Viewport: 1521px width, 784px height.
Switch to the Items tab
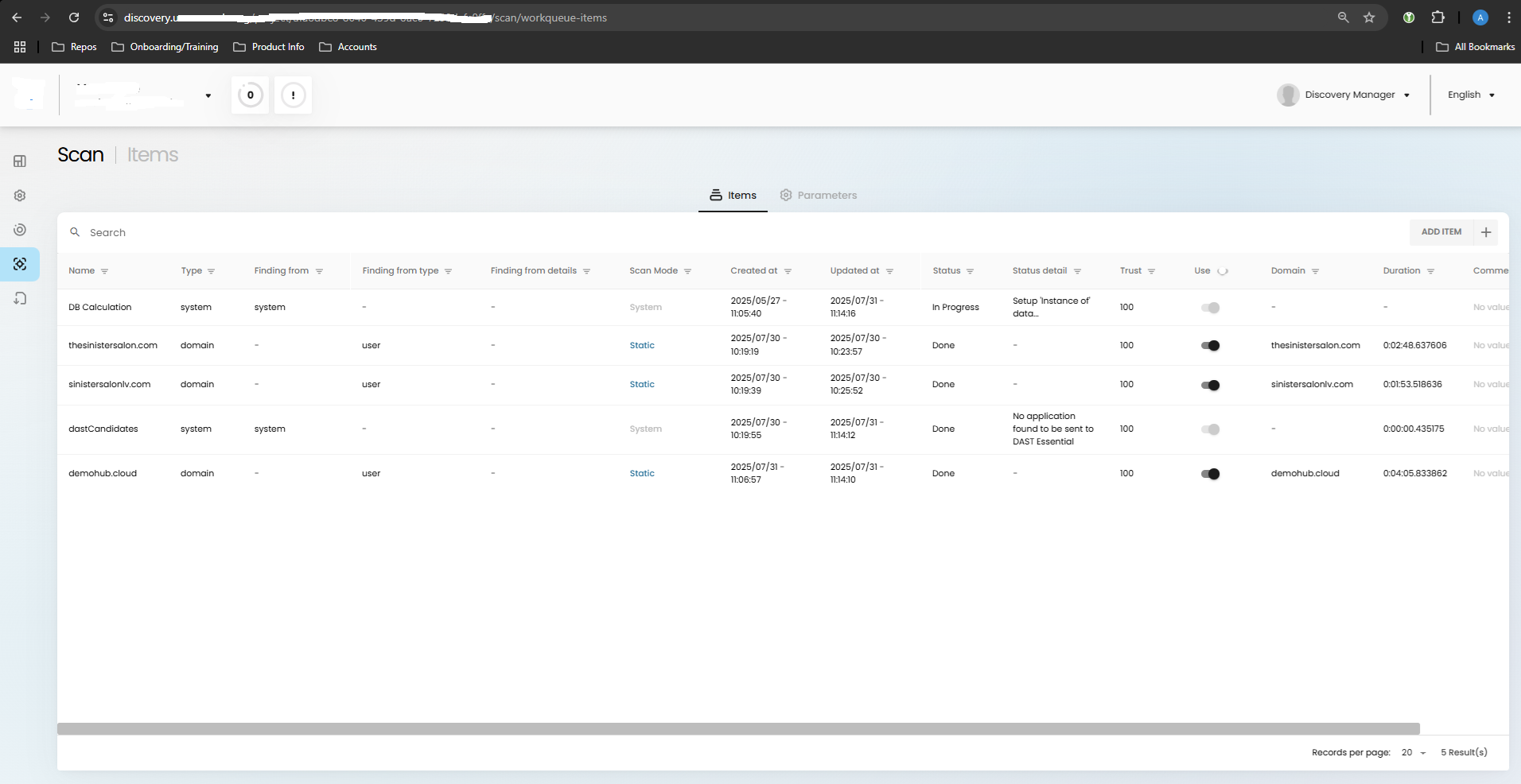click(733, 196)
